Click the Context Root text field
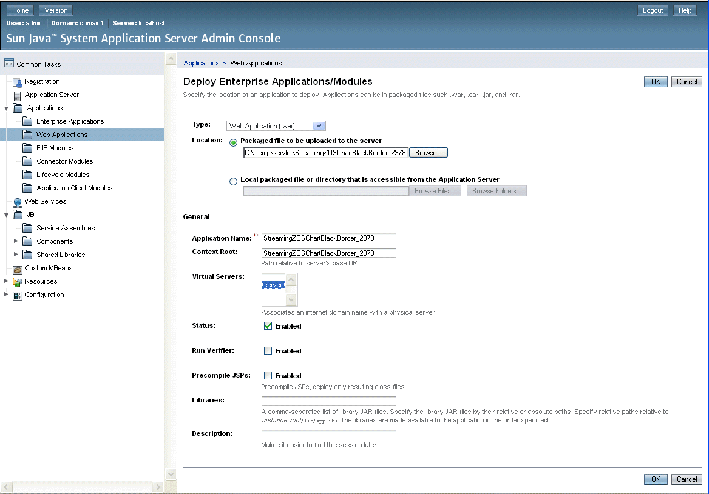 (x=329, y=254)
